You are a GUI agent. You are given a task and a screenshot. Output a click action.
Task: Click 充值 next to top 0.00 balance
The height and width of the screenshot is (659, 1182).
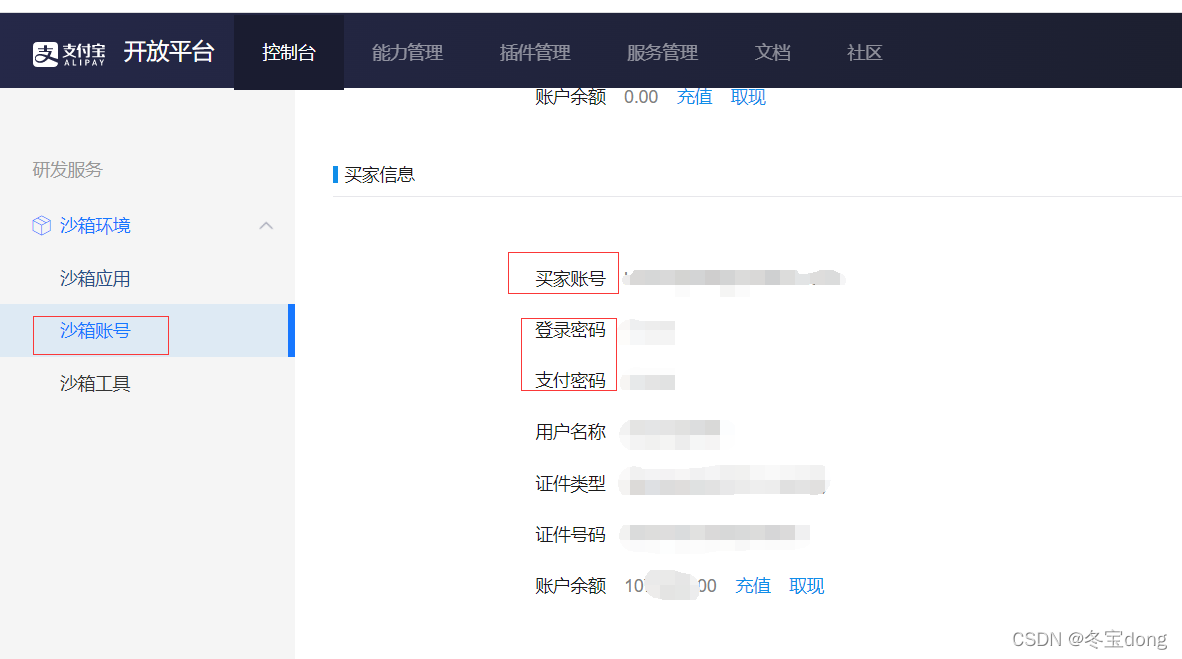point(694,97)
